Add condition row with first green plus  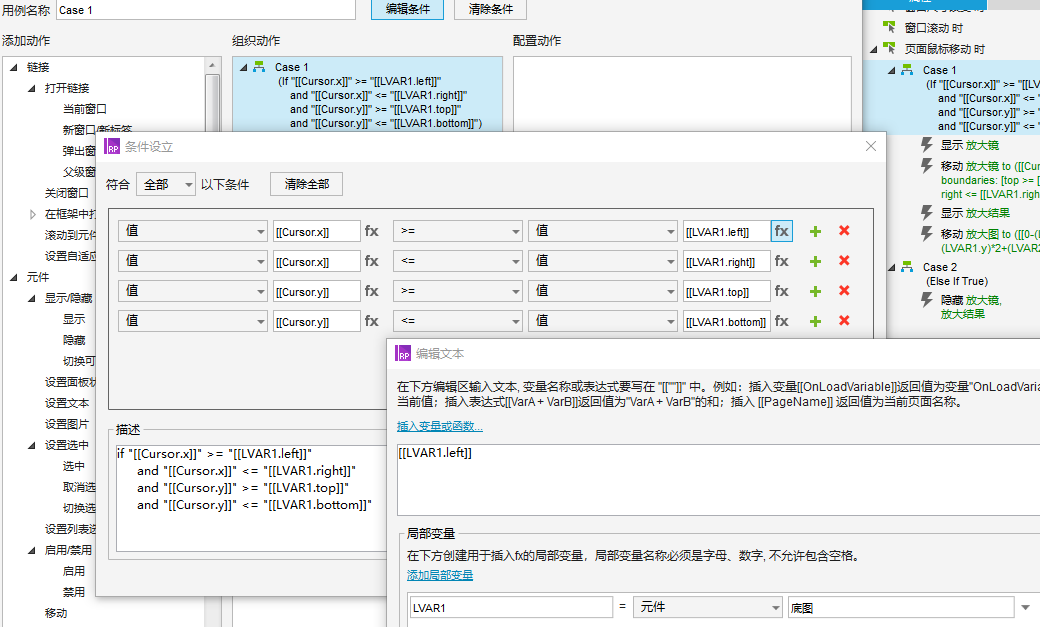pos(815,231)
